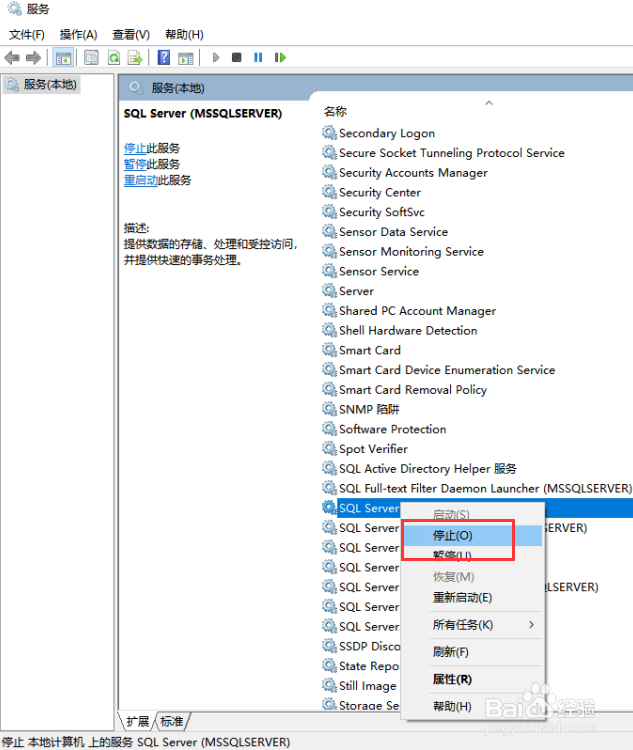Select Shell Hardware Detection service

pyautogui.click(x=408, y=331)
